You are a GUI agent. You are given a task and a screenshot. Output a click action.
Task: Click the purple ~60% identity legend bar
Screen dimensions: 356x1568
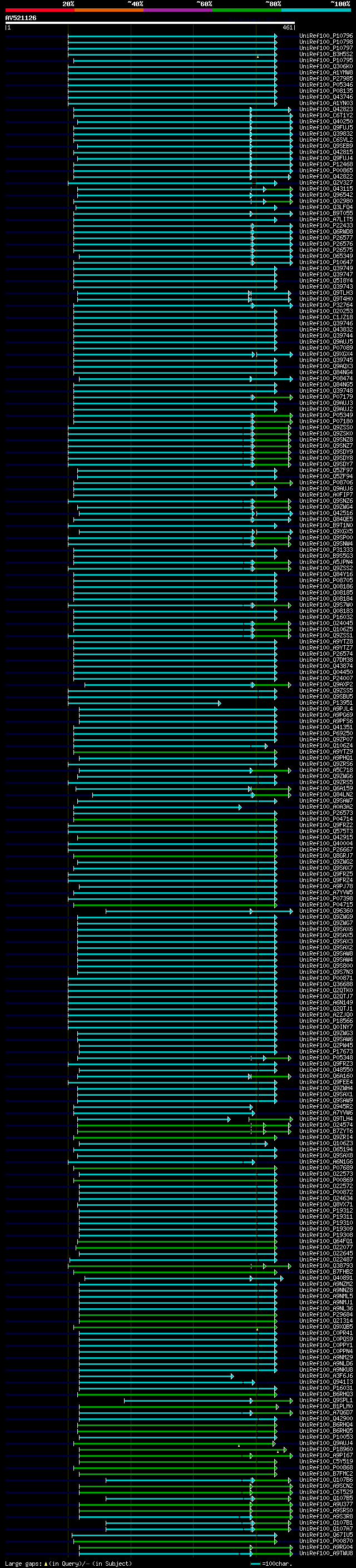point(179,10)
